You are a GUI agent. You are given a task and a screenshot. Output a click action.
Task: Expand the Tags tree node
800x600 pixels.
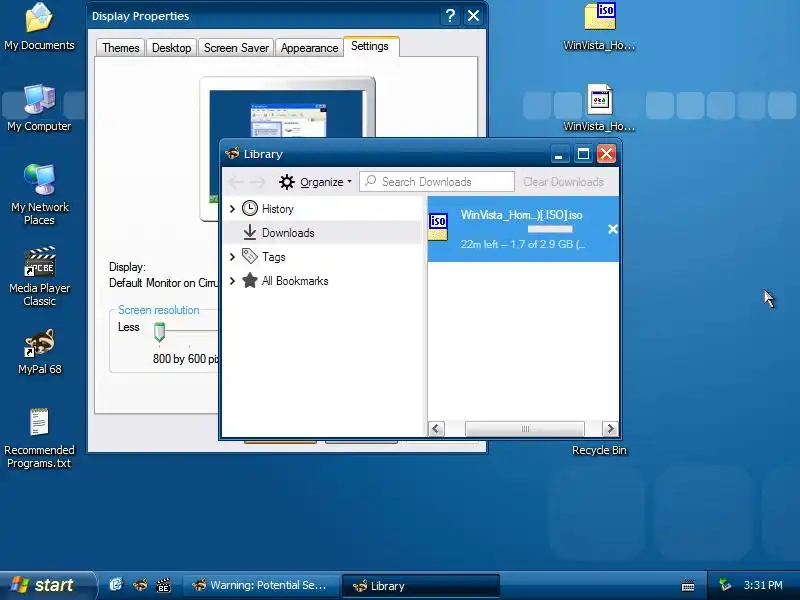[232, 256]
